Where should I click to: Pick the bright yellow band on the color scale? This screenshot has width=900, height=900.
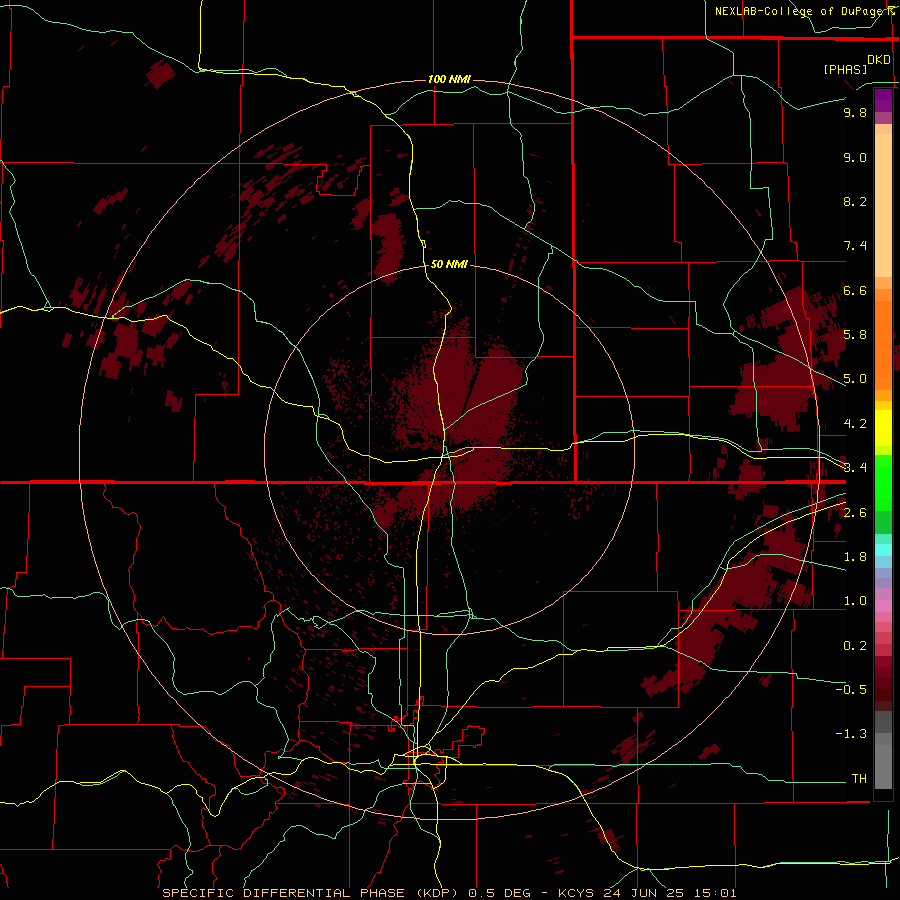tap(883, 428)
